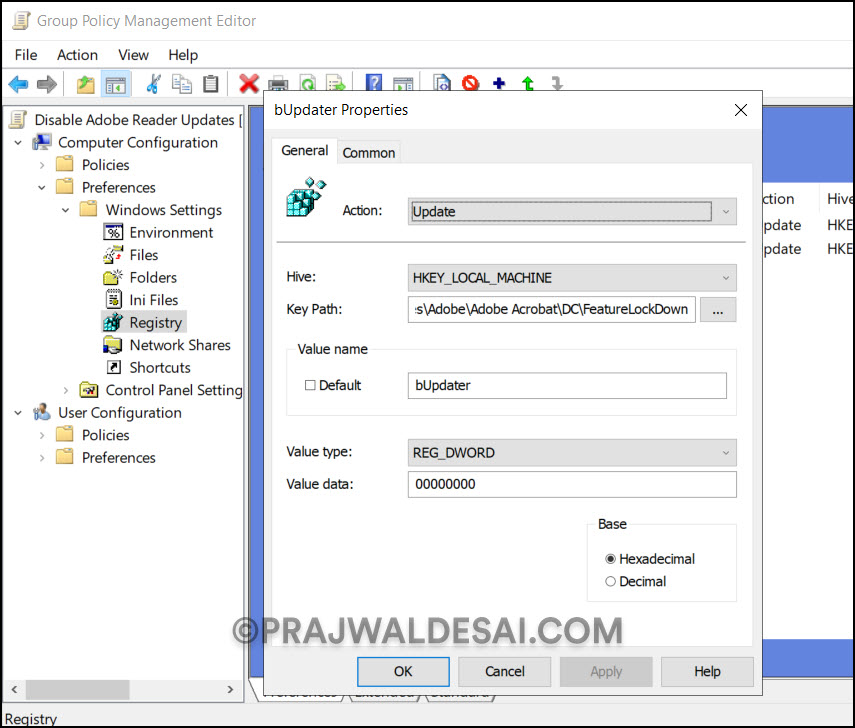Select the Folders preference node
Image resolution: width=855 pixels, height=728 pixels.
(x=140, y=278)
